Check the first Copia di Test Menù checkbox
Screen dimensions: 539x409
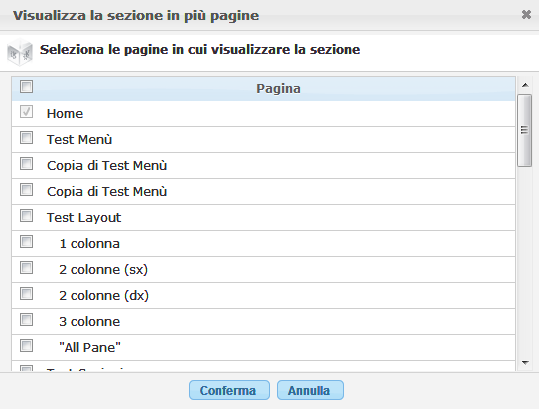pos(26,164)
